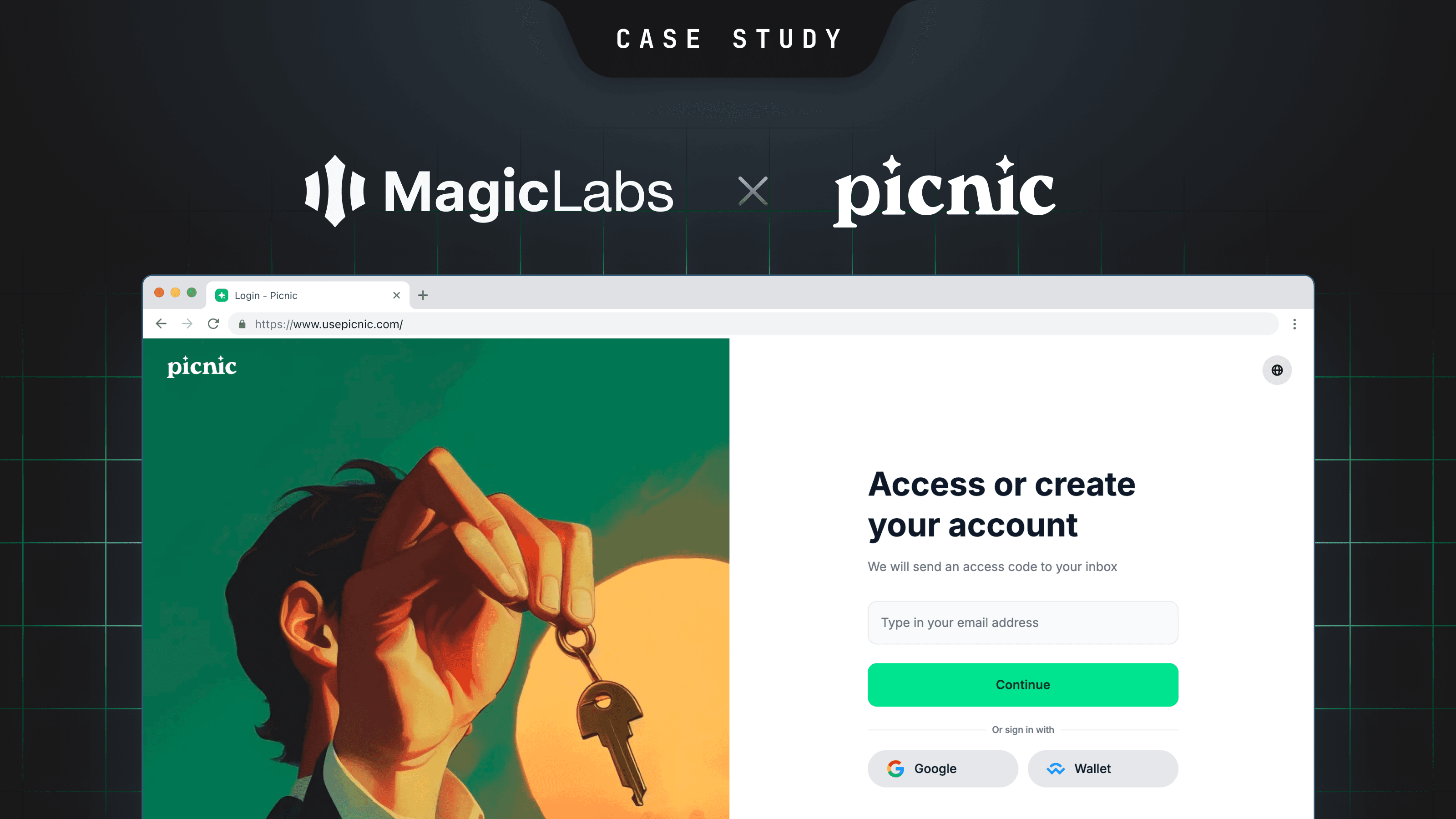Click the green Continue button
Screen dimensions: 1456x819
1022,684
